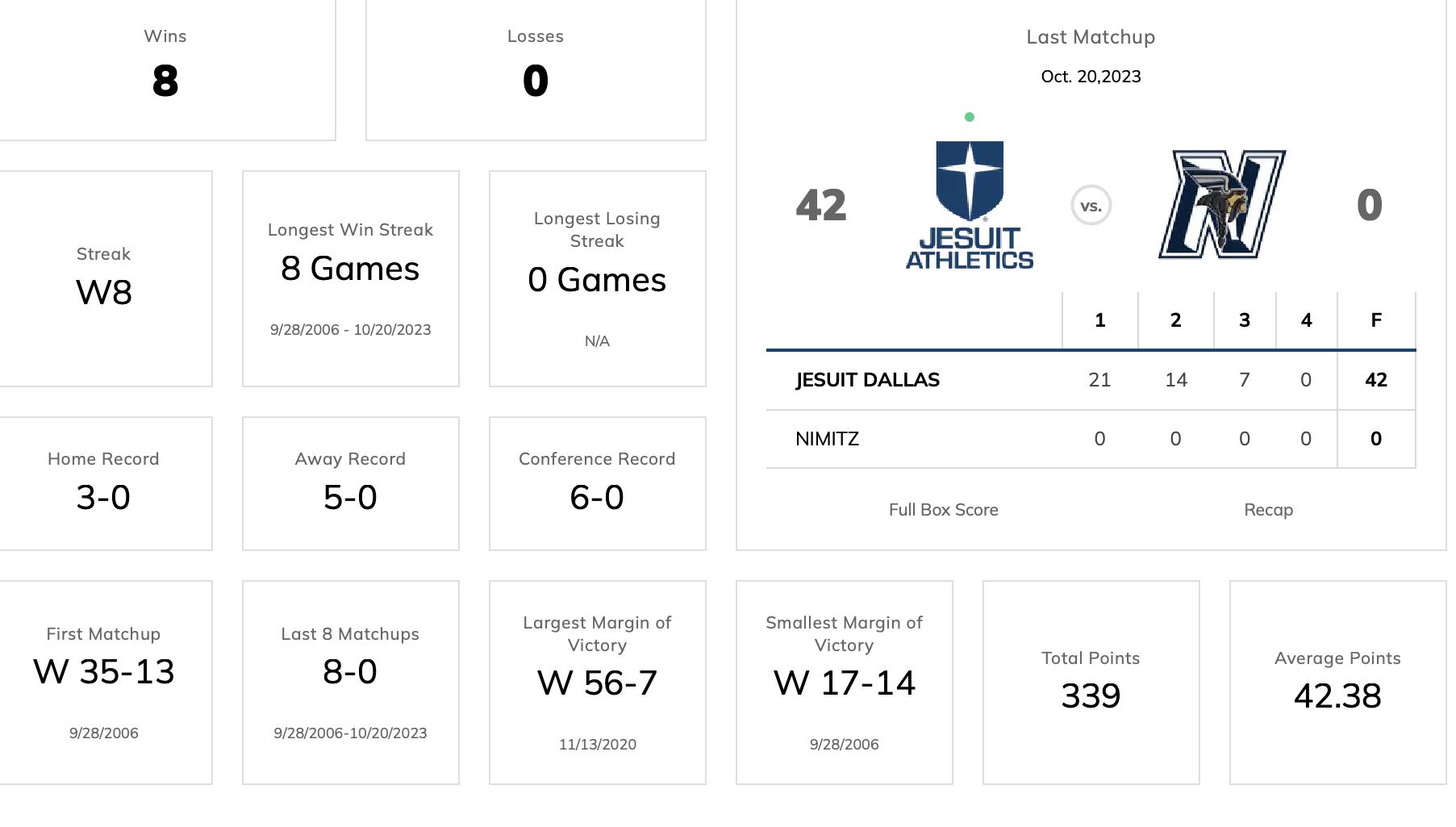Click the vs. circle icon
Viewport: 1456px width, 827px height.
click(x=1091, y=206)
